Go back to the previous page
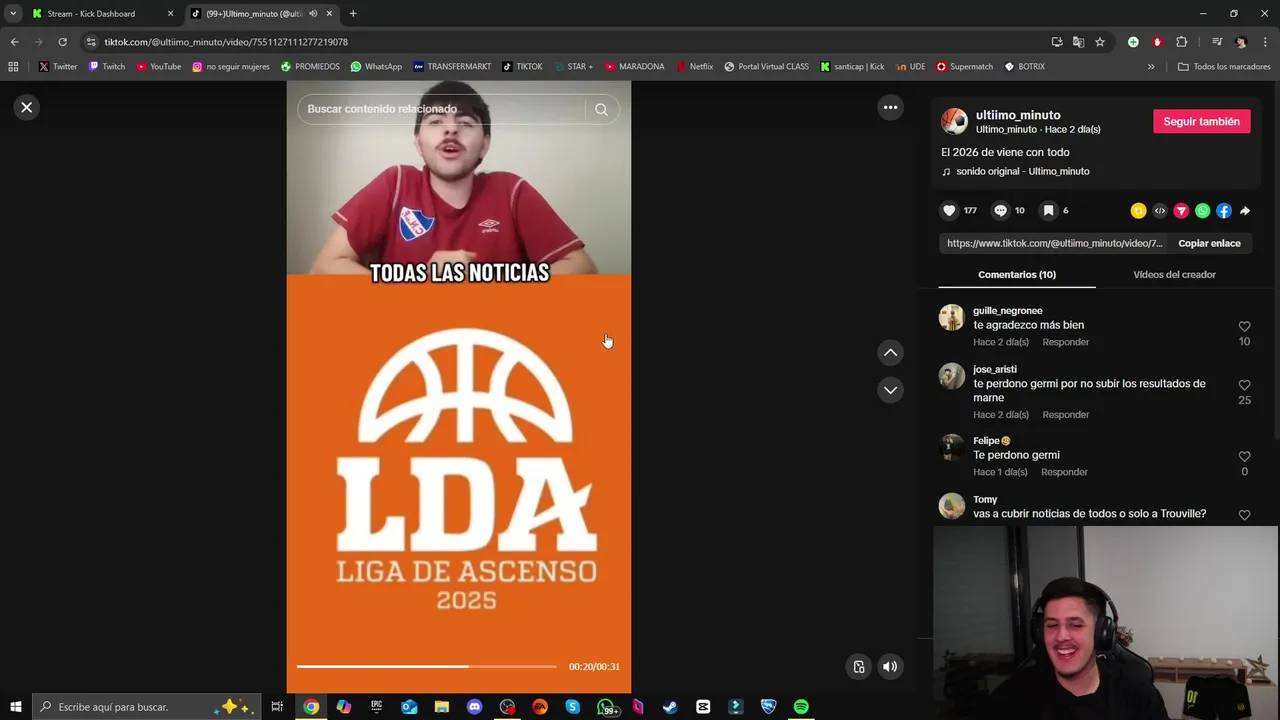This screenshot has height=720, width=1280. click(14, 42)
